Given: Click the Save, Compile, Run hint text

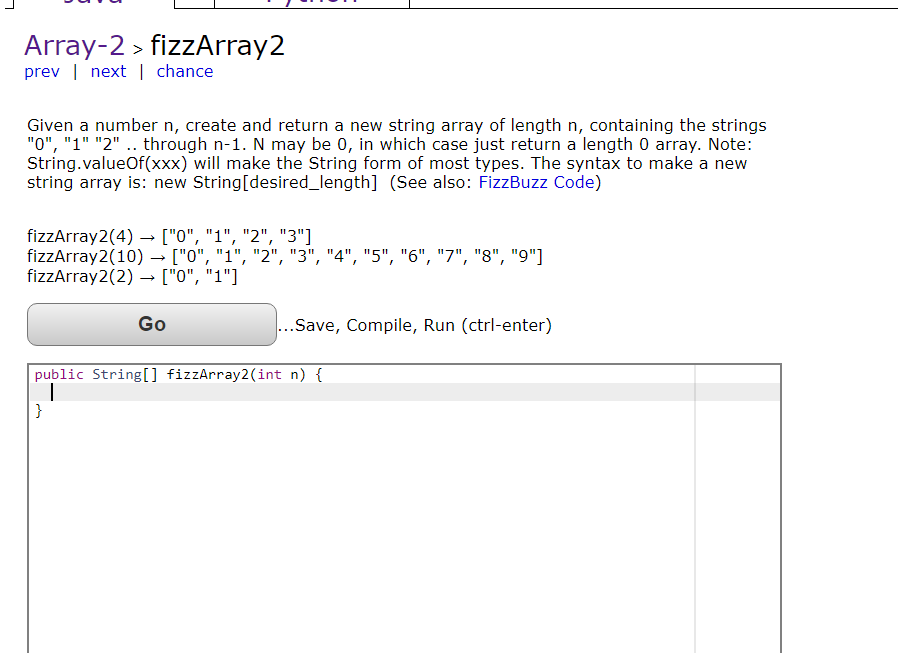Looking at the screenshot, I should click(415, 325).
